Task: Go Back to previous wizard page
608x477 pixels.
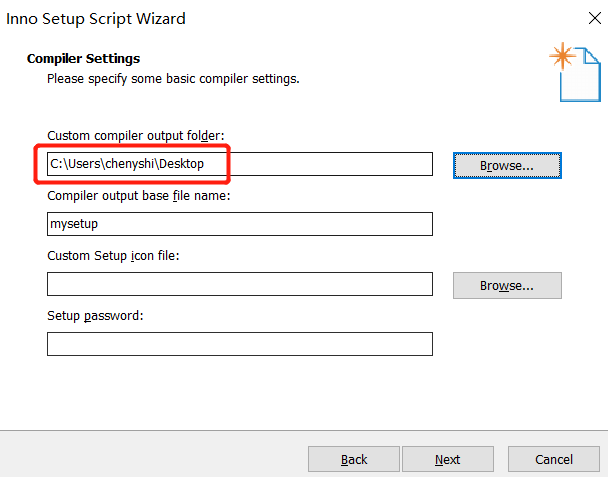Action: [x=354, y=459]
